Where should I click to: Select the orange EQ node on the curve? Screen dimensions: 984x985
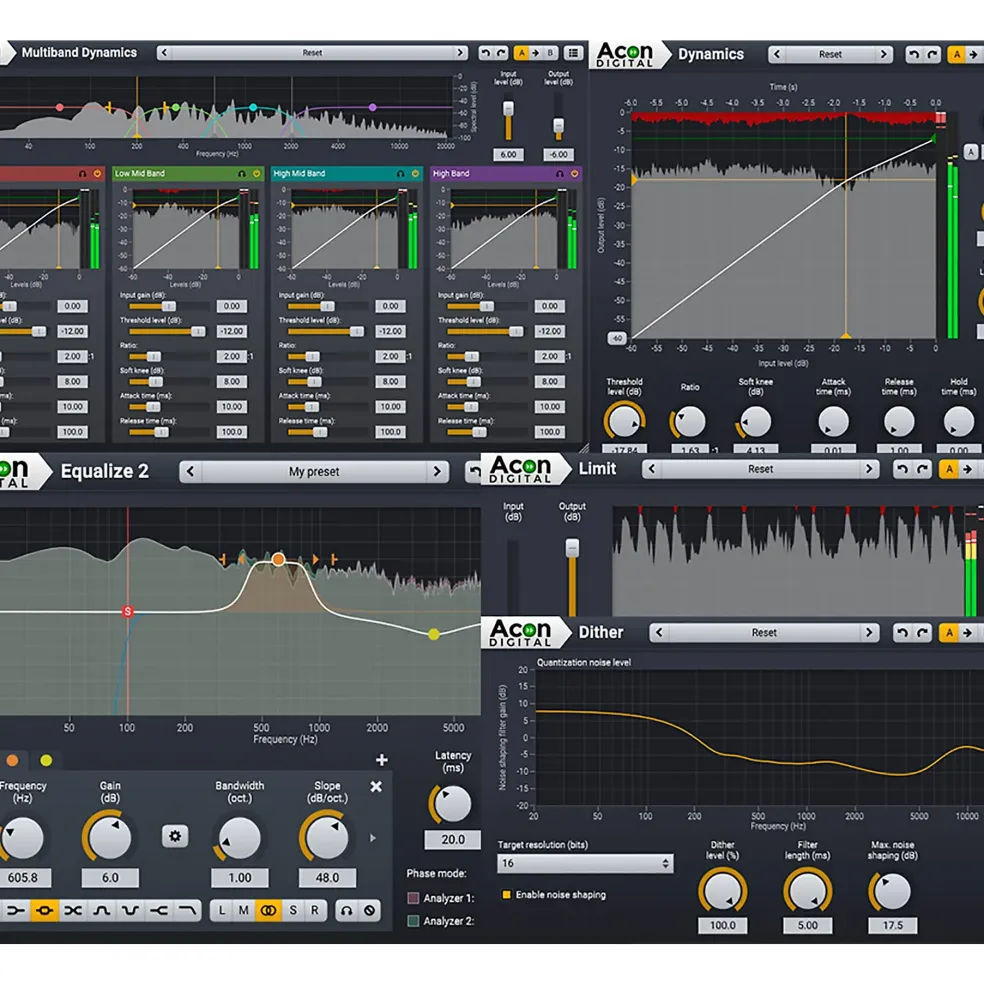pos(278,559)
